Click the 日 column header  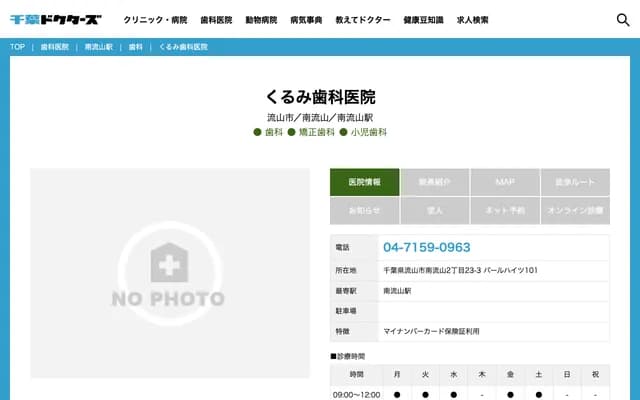click(567, 374)
